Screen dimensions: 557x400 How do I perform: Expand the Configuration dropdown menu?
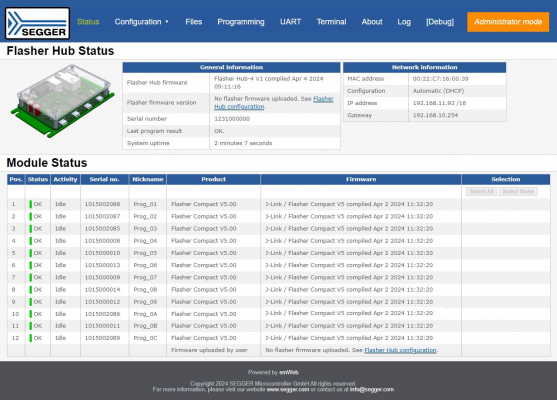click(141, 22)
